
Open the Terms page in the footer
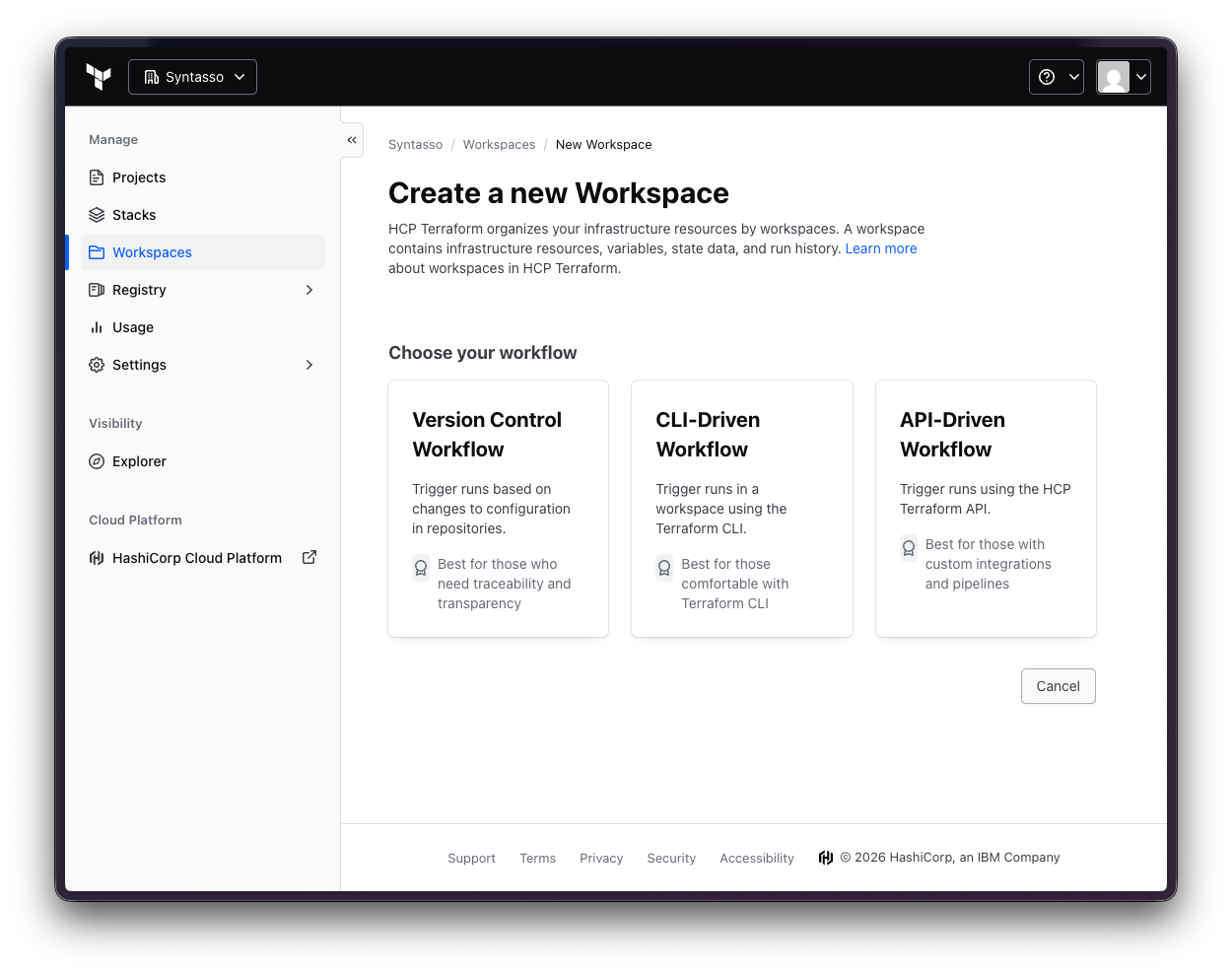point(537,858)
